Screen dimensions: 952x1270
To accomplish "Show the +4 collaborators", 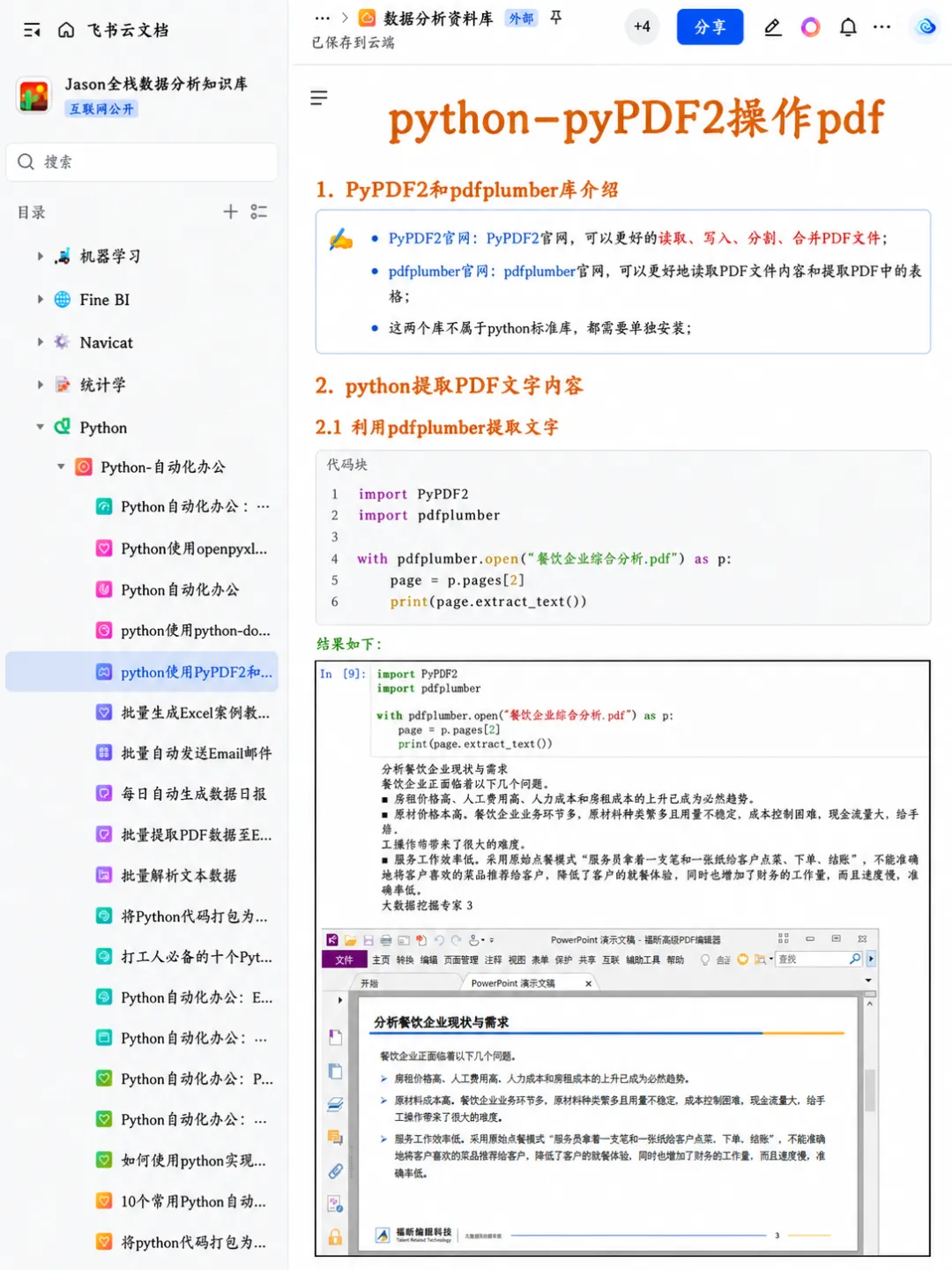I will coord(642,27).
